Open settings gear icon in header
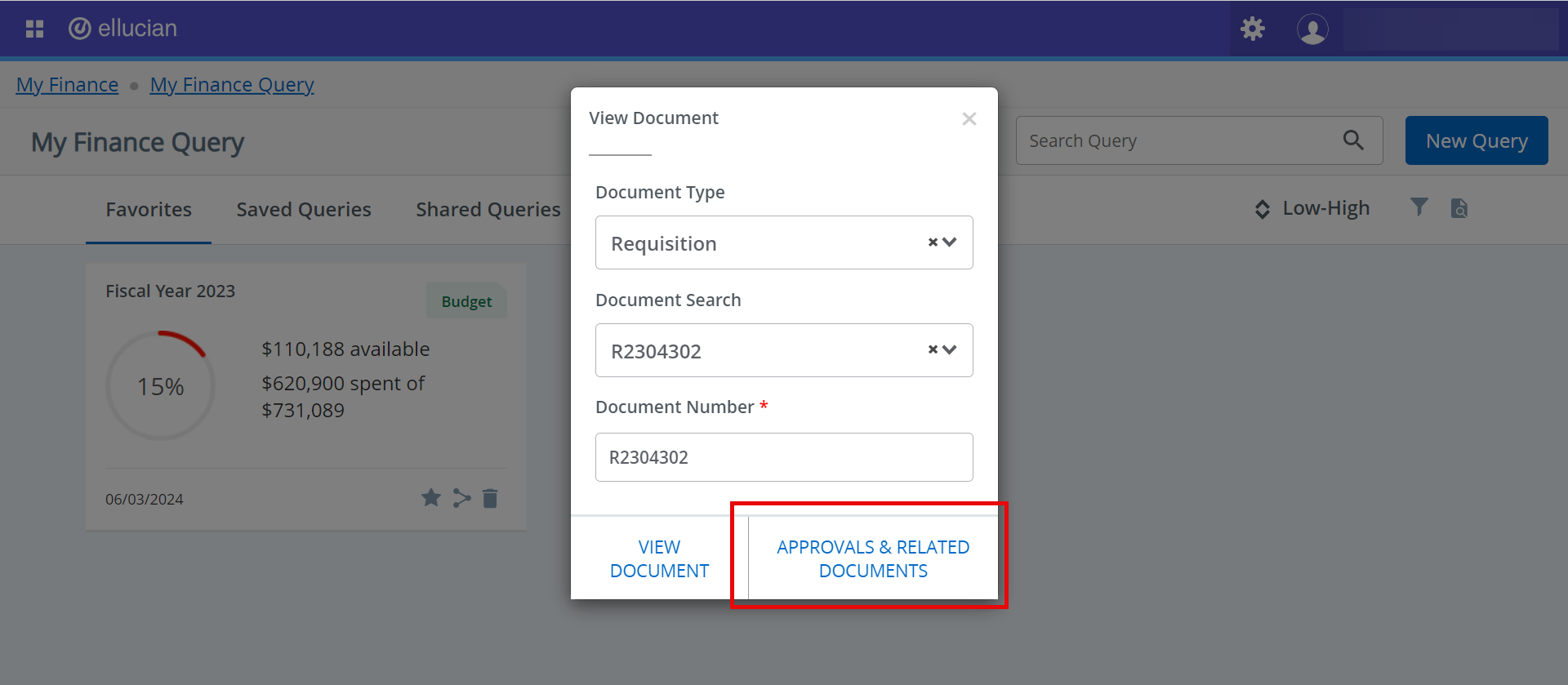The image size is (1568, 685). click(1252, 29)
